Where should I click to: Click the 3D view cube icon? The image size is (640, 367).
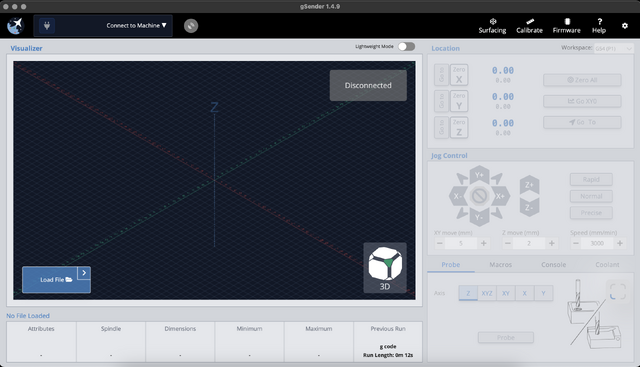385,268
